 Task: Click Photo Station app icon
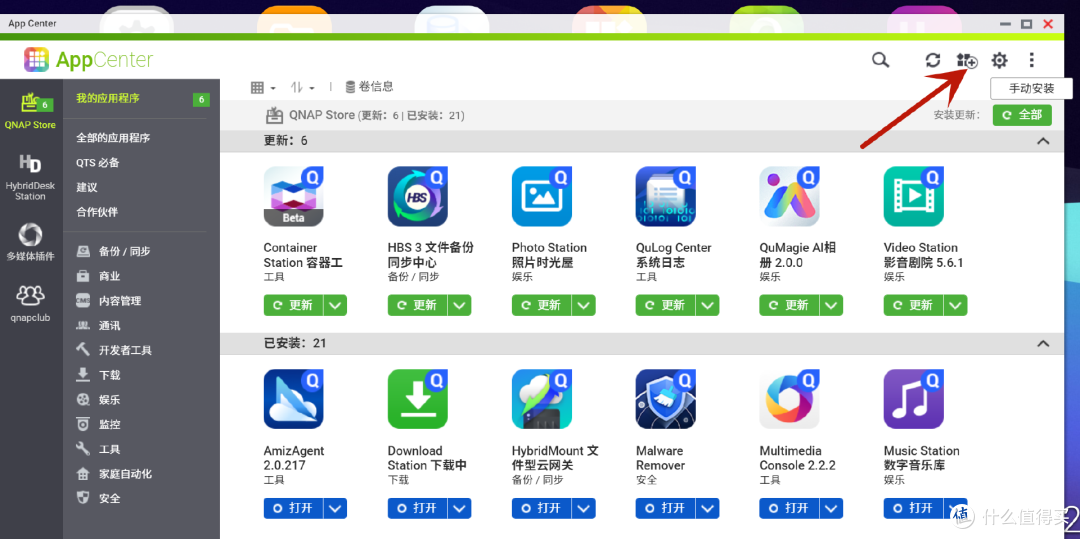541,196
